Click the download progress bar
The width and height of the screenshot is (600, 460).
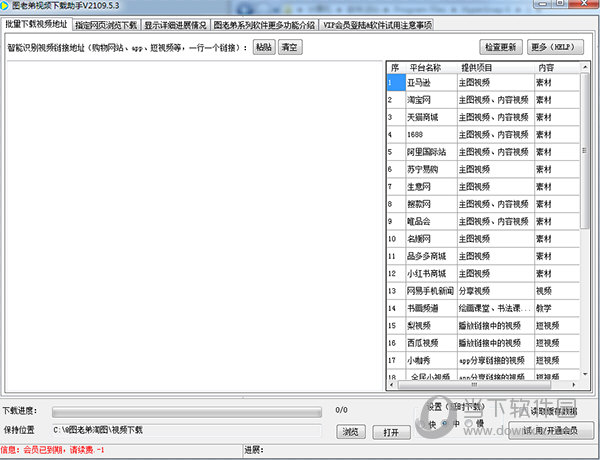pyautogui.click(x=186, y=410)
